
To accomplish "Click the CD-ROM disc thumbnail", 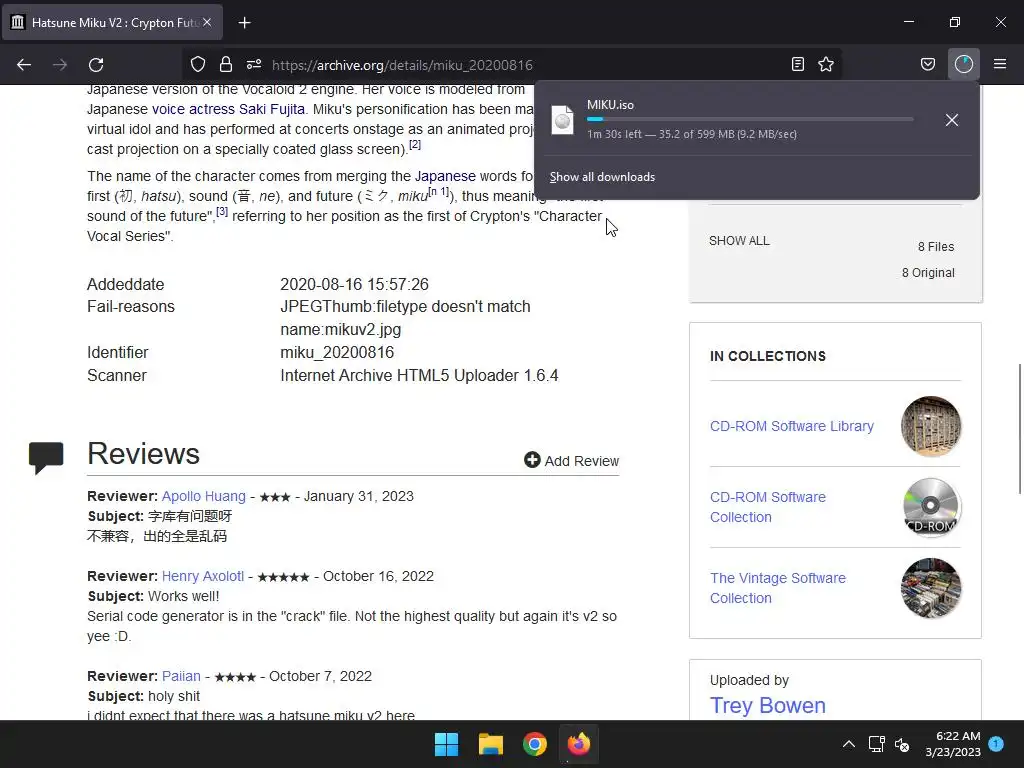I will tap(931, 507).
